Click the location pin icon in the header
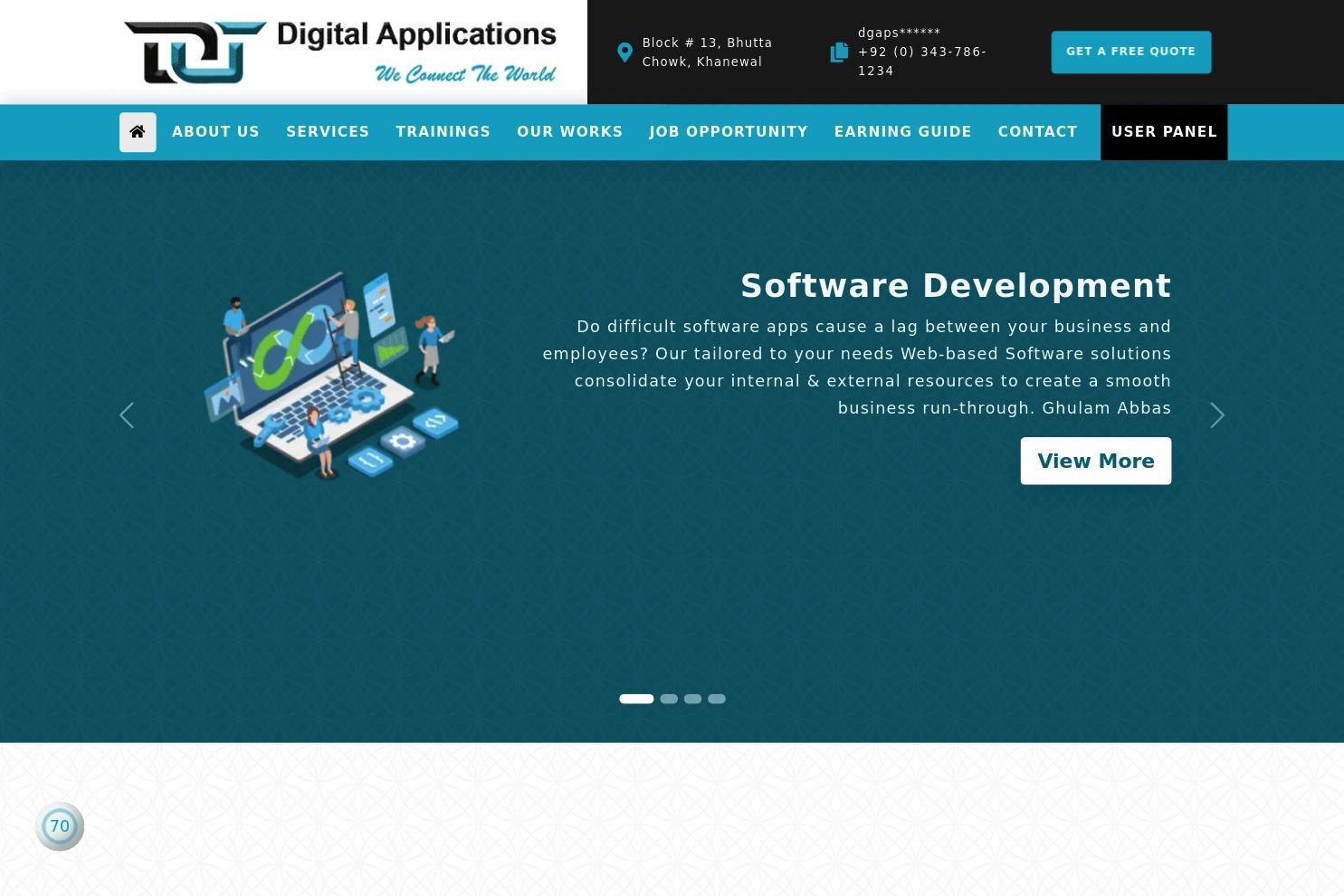 [624, 52]
